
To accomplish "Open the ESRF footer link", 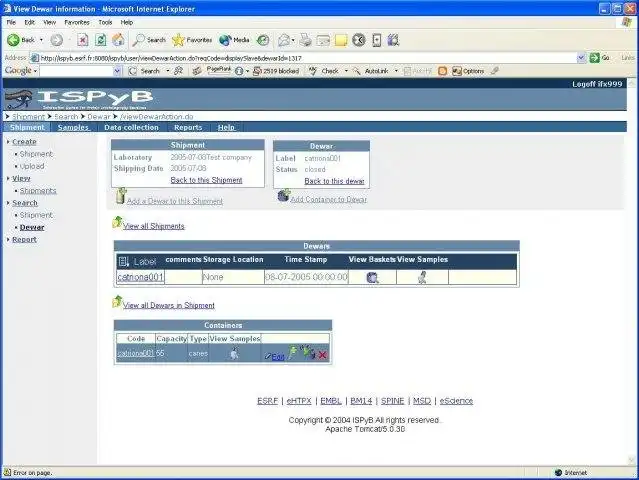I will [x=267, y=401].
